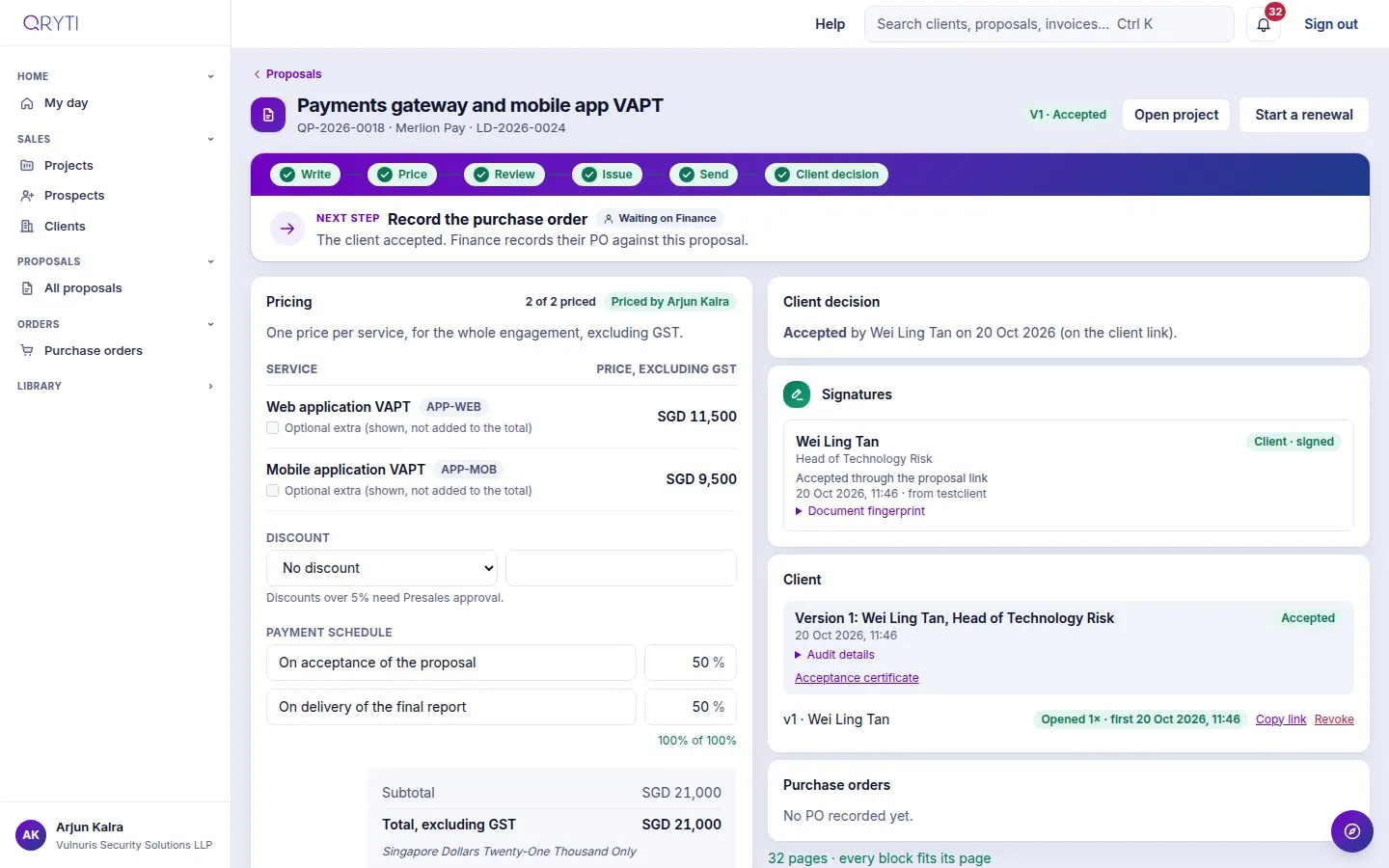
Task: Click the QRYTI logo
Action: pyautogui.click(x=51, y=23)
